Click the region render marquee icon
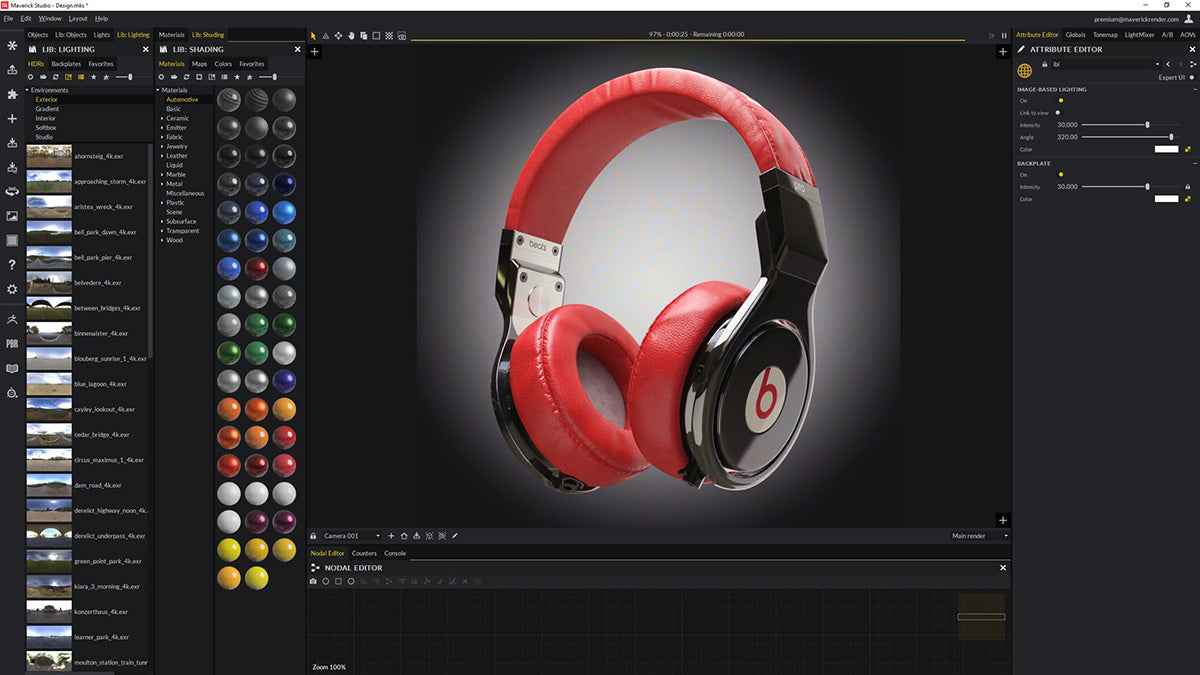The image size is (1200, 675). click(376, 35)
